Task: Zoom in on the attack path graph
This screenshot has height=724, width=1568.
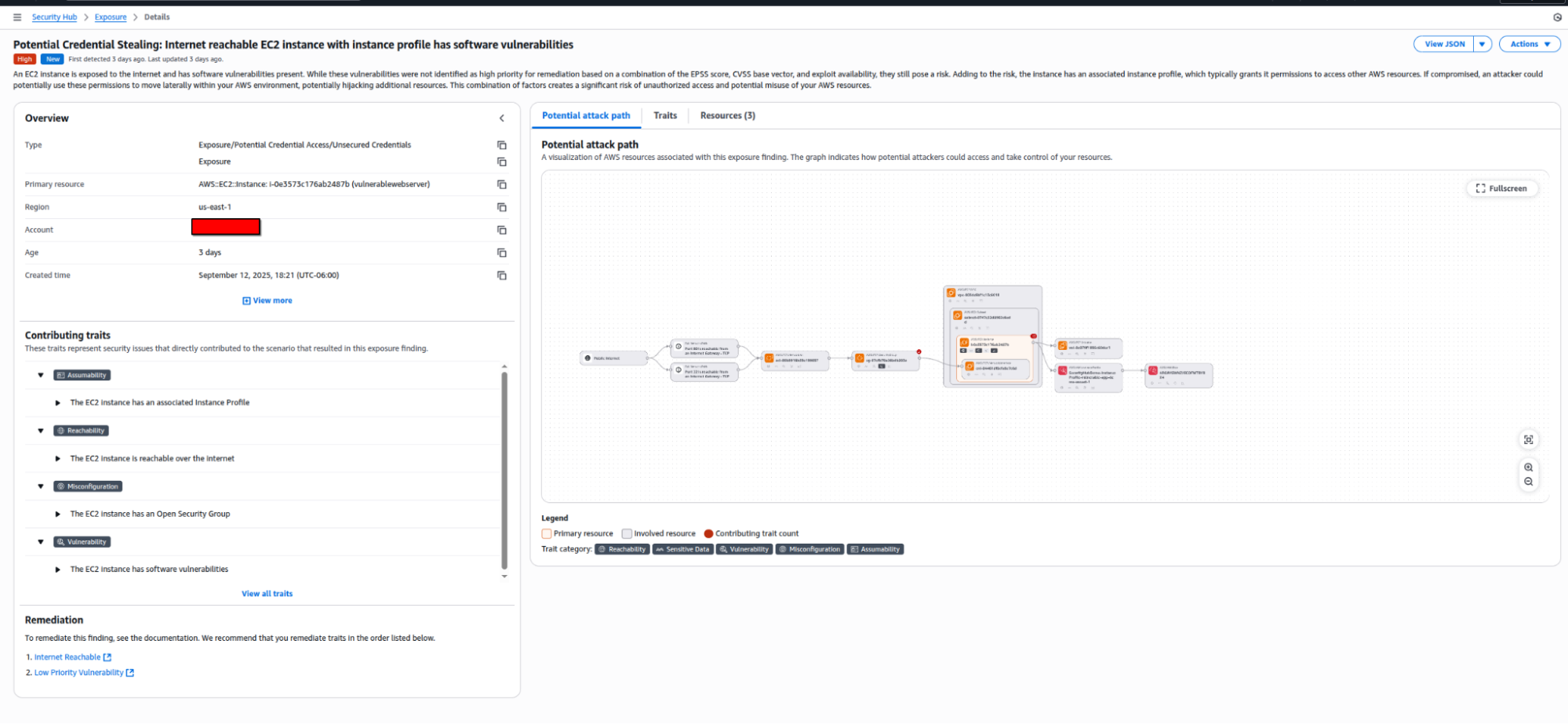Action: tap(1529, 468)
